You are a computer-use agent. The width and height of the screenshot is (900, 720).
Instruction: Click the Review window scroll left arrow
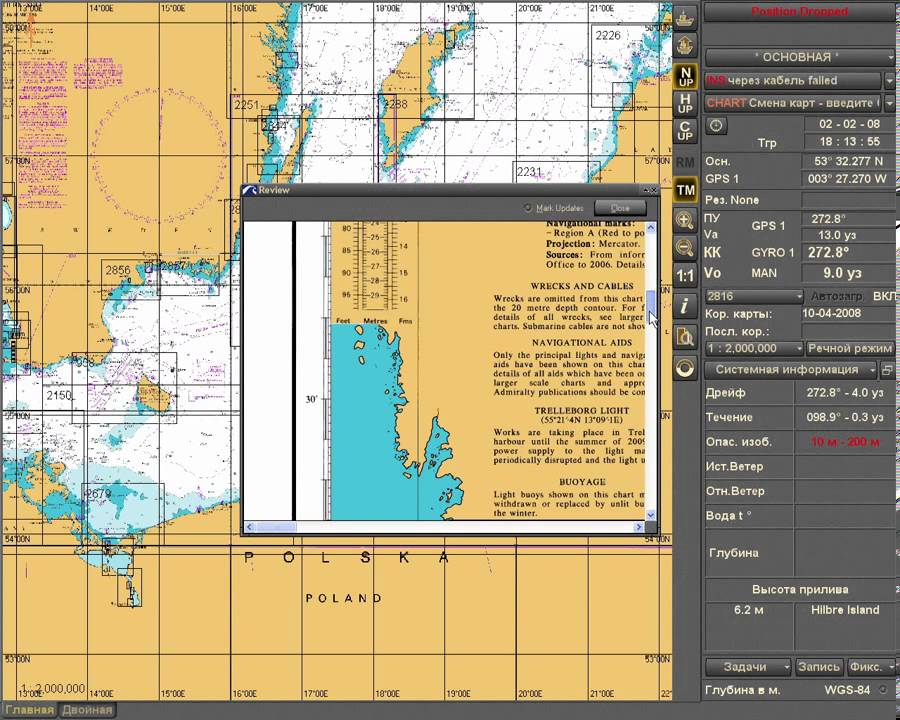point(249,527)
